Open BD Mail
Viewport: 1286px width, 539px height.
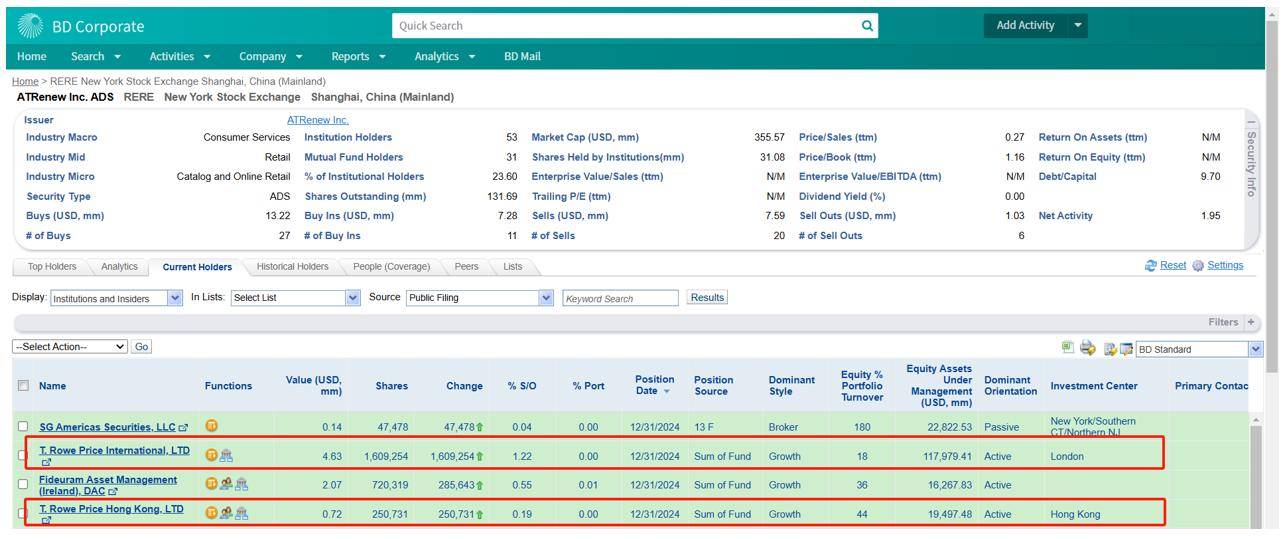pyautogui.click(x=522, y=56)
